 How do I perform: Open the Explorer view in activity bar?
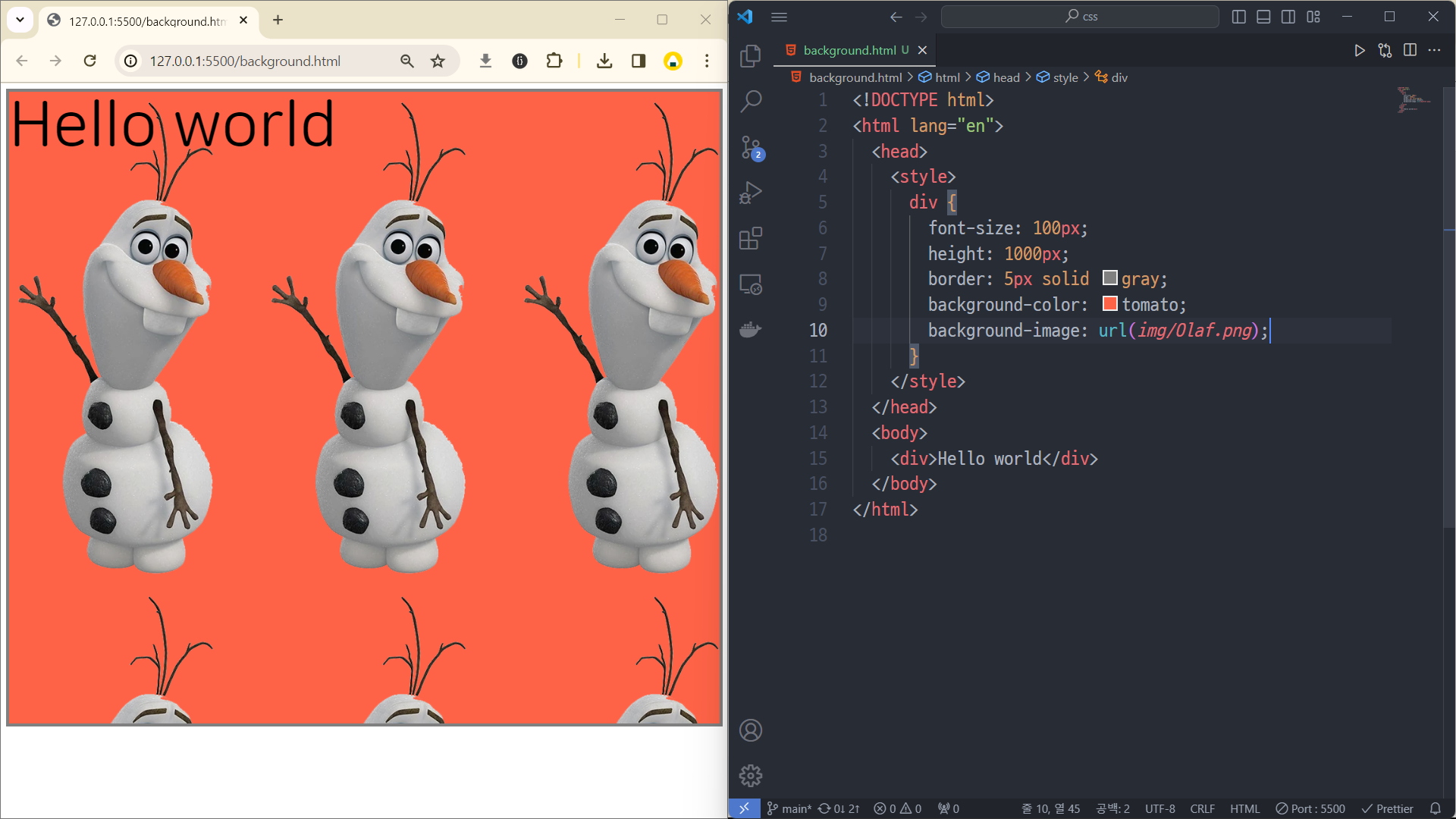pos(750,55)
